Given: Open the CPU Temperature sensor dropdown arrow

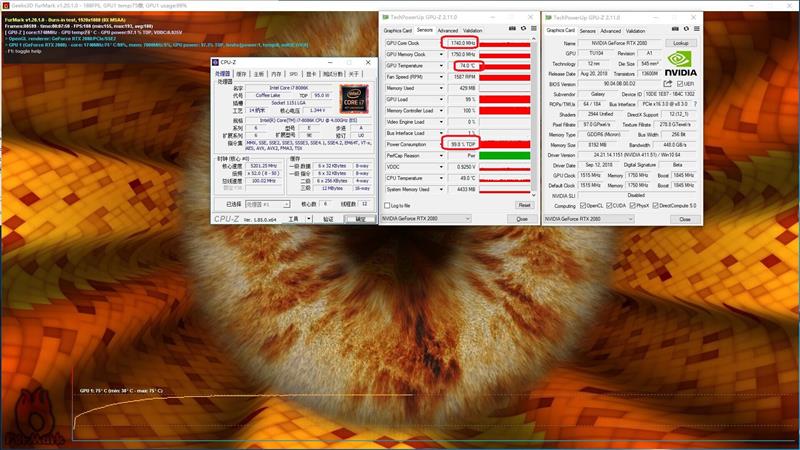Looking at the screenshot, I should tap(441, 178).
